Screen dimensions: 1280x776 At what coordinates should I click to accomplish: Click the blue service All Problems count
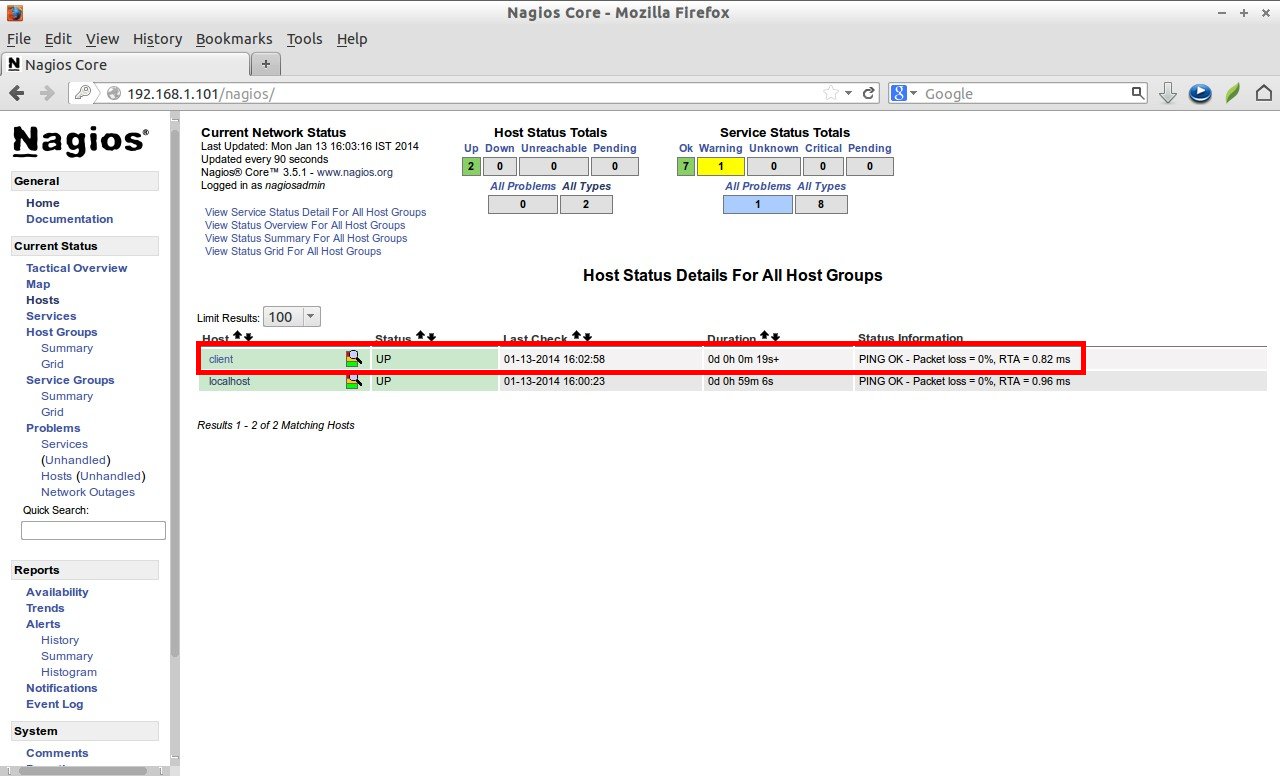click(x=758, y=204)
